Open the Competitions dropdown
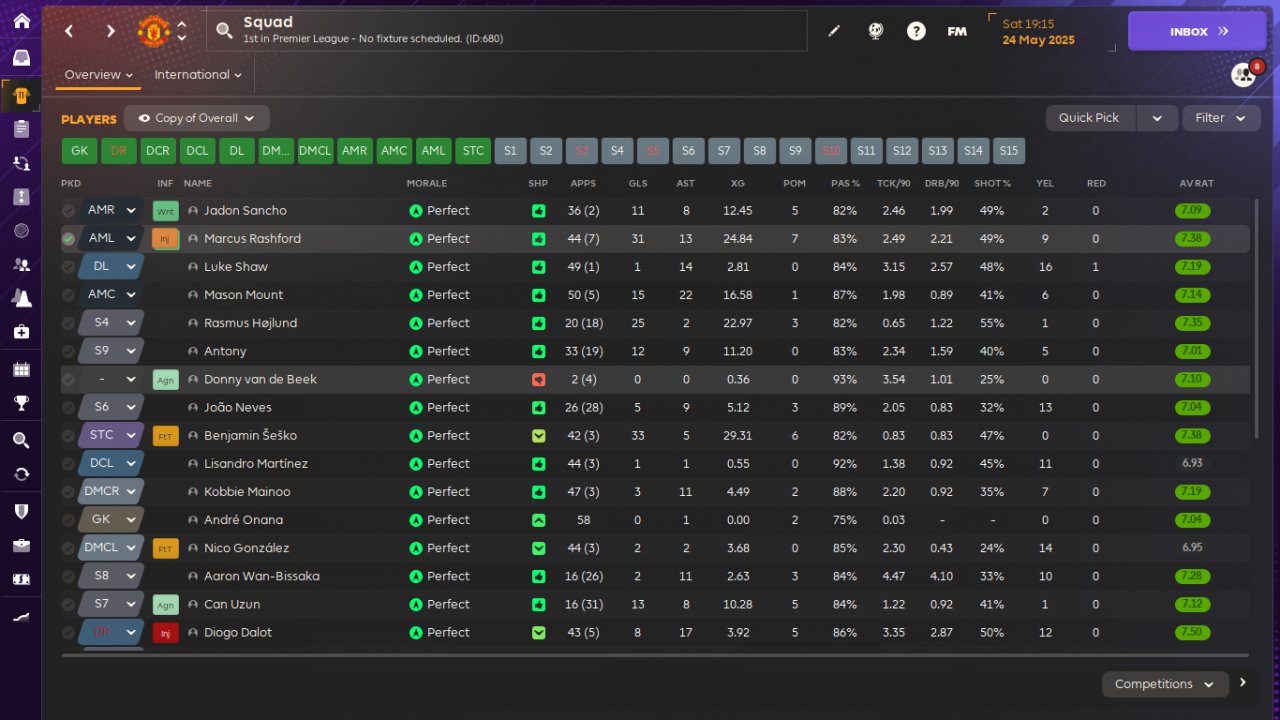The width and height of the screenshot is (1280, 720). [x=1164, y=684]
